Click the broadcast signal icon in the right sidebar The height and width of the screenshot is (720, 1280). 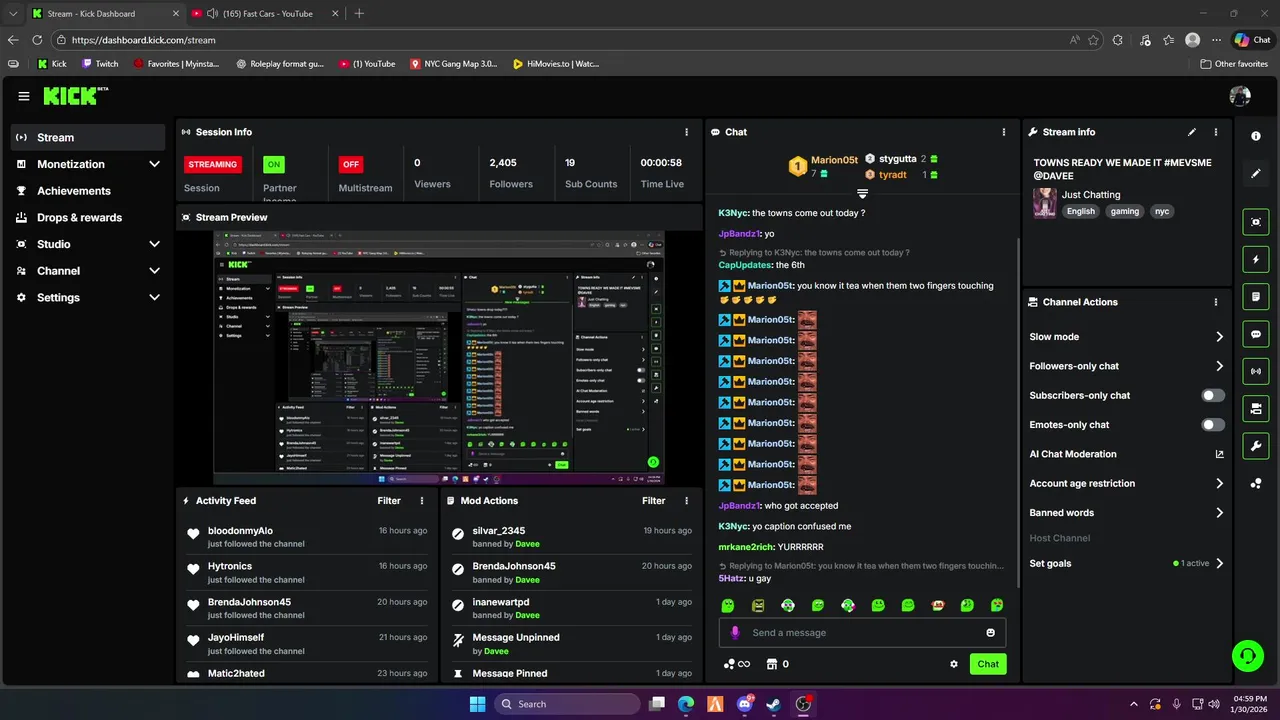click(1256, 371)
